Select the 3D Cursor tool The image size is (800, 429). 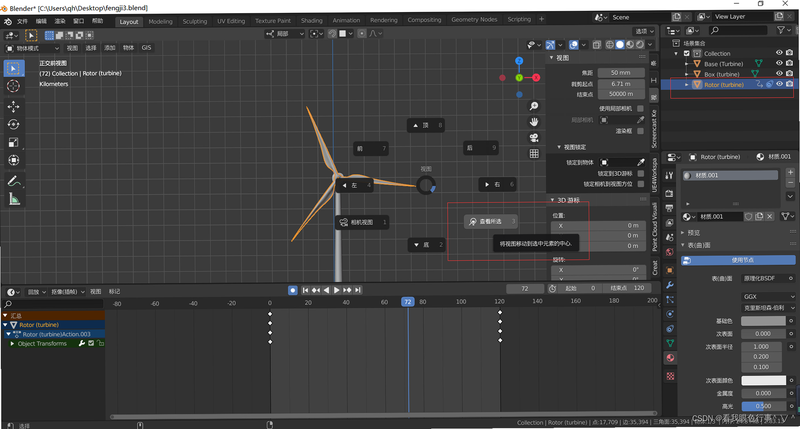14,86
